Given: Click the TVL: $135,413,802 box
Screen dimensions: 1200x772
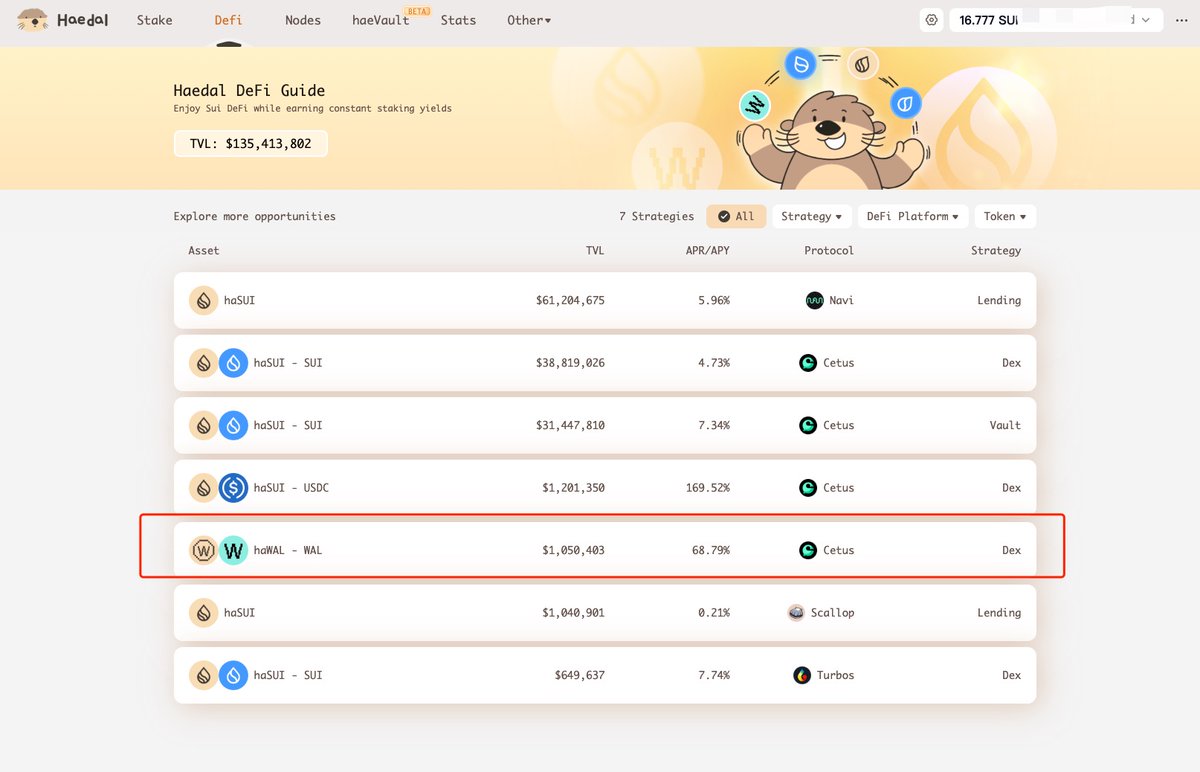Looking at the screenshot, I should tap(250, 144).
